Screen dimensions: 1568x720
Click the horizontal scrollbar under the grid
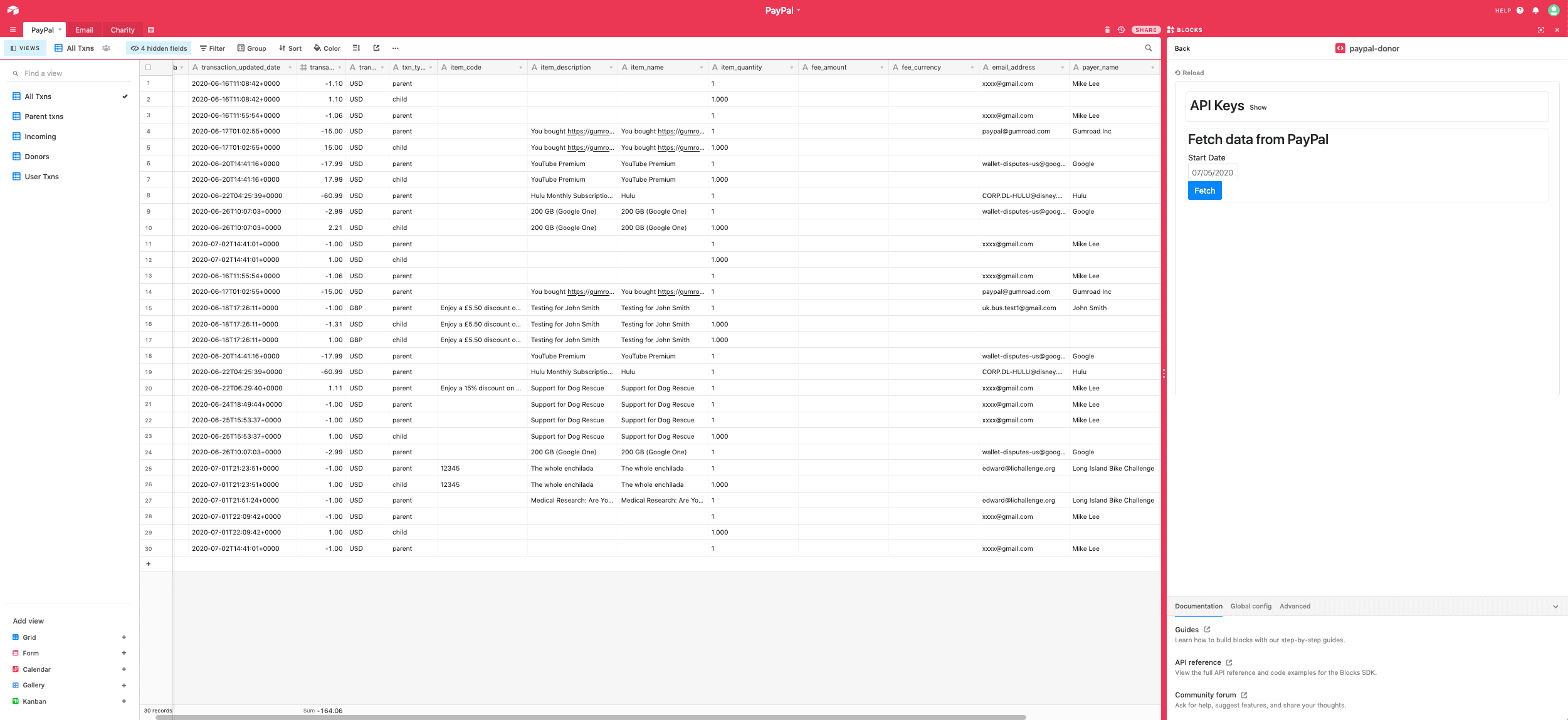[591, 717]
